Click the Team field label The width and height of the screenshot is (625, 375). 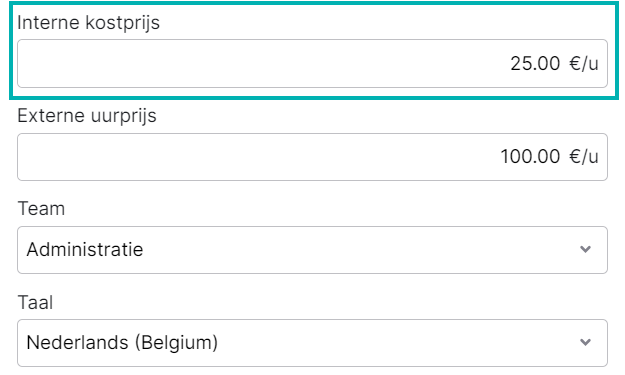point(41,208)
